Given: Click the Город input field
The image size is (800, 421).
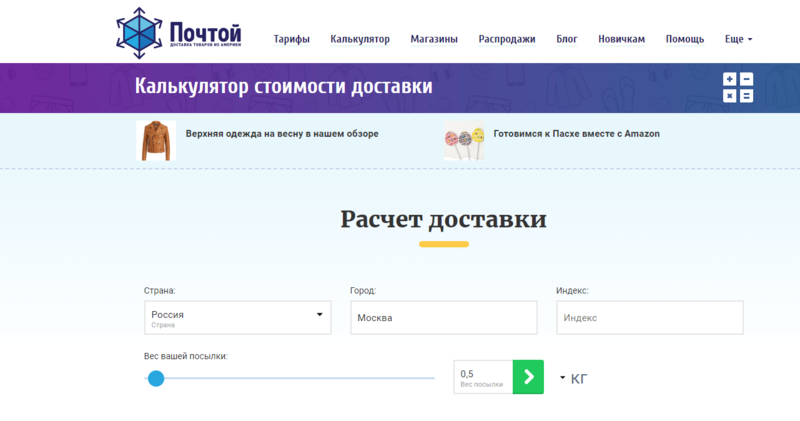Looking at the screenshot, I should click(443, 318).
